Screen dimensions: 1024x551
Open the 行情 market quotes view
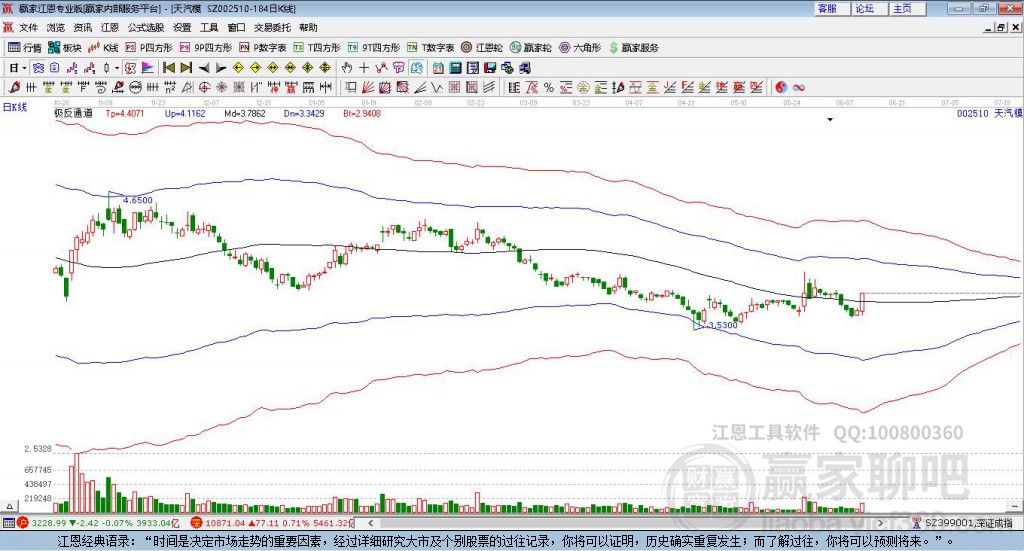(x=24, y=48)
